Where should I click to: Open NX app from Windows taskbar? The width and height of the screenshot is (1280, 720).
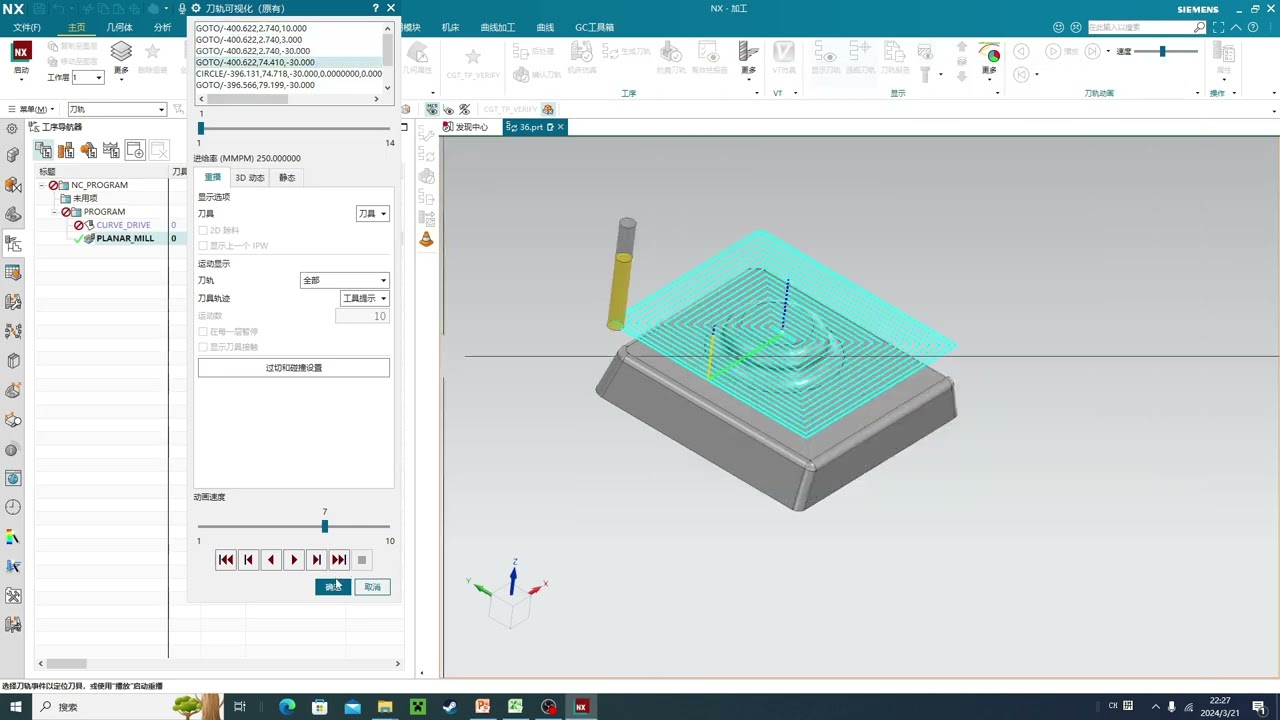(x=581, y=707)
